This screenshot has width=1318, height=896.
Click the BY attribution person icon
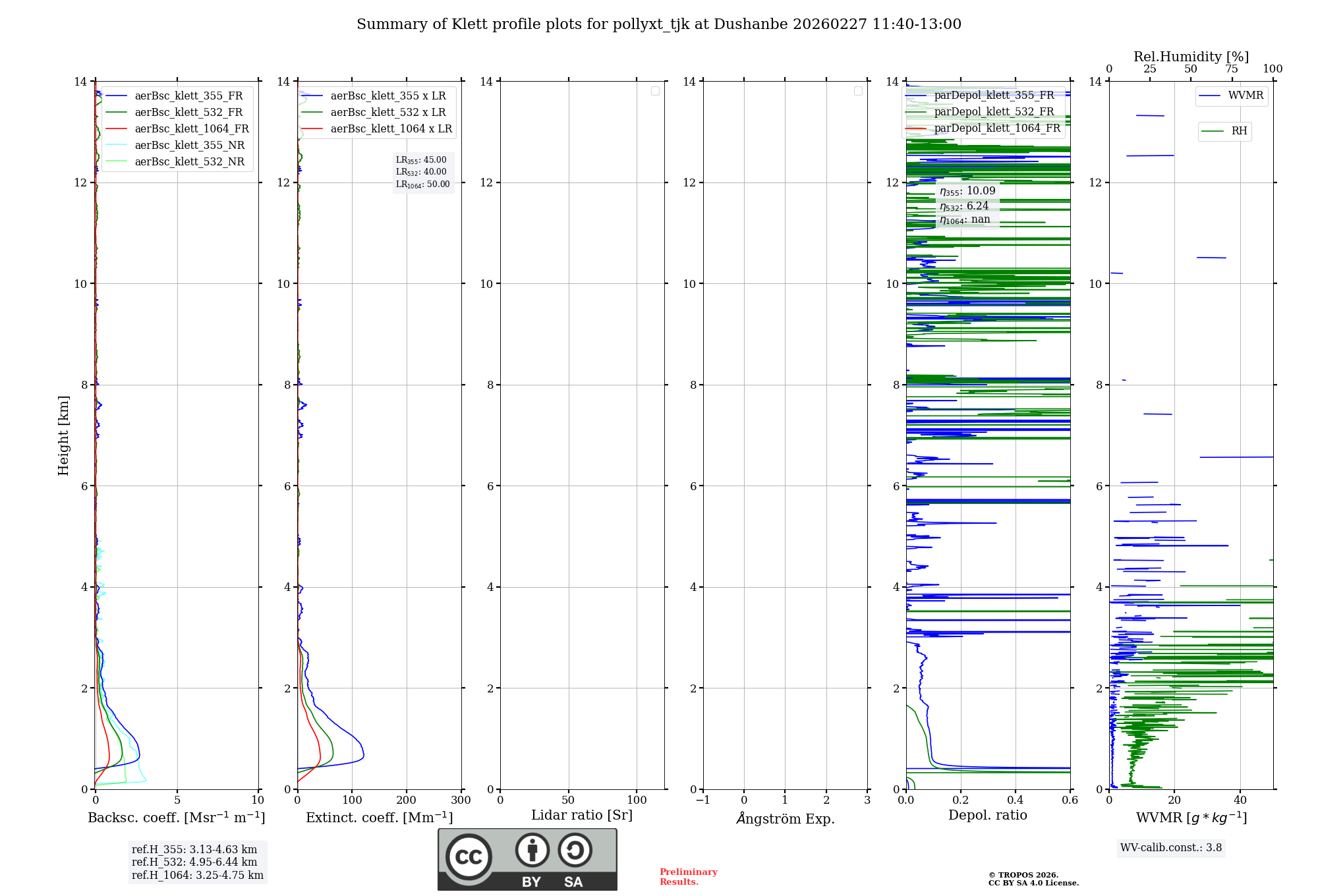point(532,850)
